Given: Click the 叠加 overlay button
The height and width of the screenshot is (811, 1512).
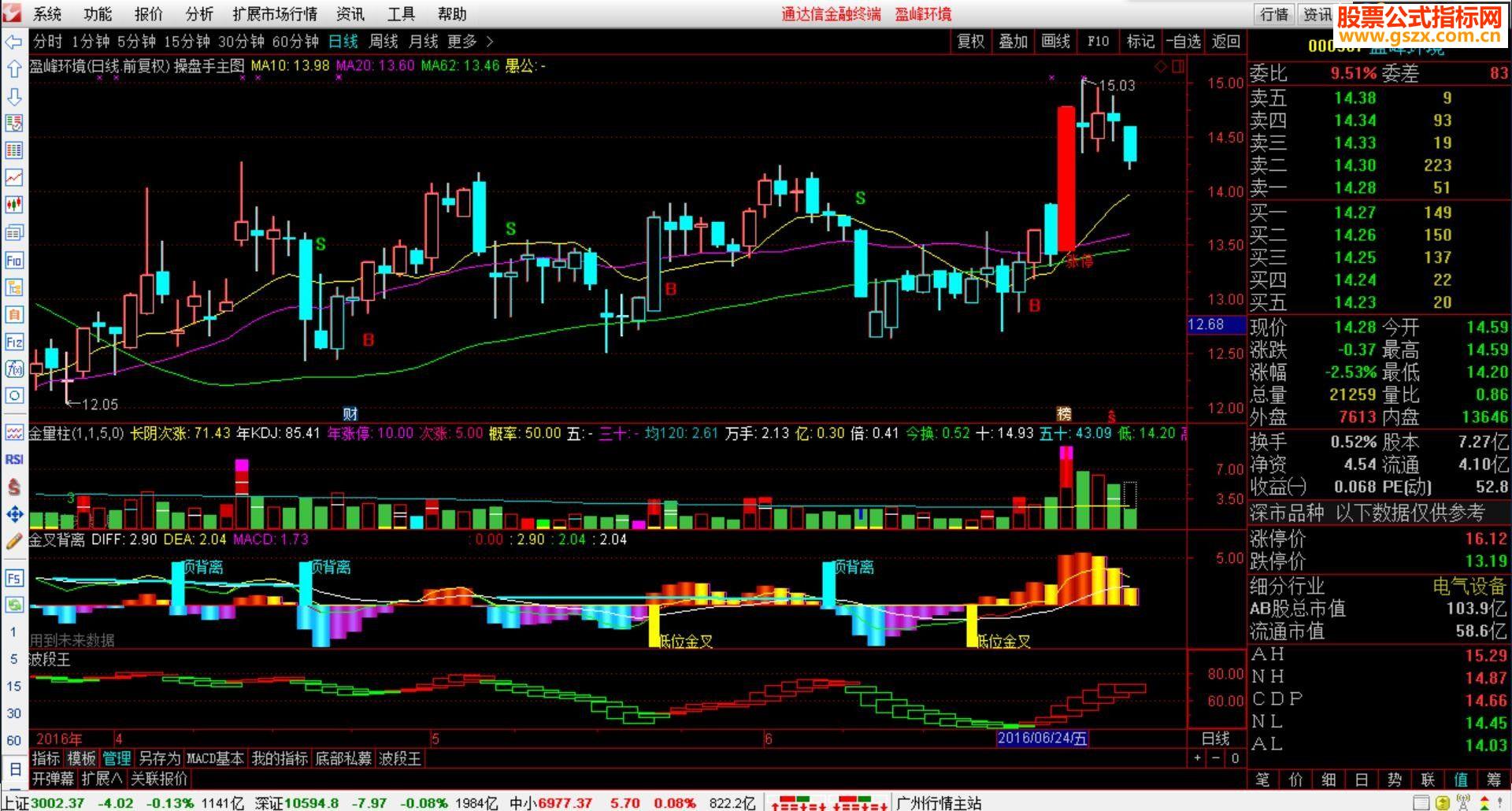Looking at the screenshot, I should pyautogui.click(x=1014, y=42).
